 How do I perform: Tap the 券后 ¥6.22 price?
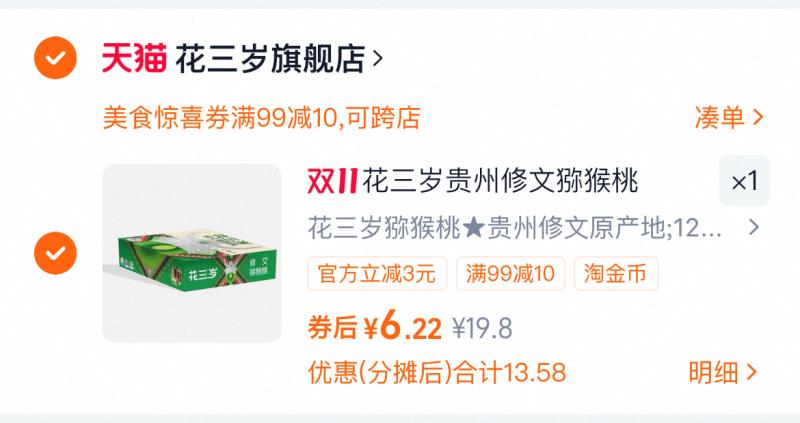[374, 327]
